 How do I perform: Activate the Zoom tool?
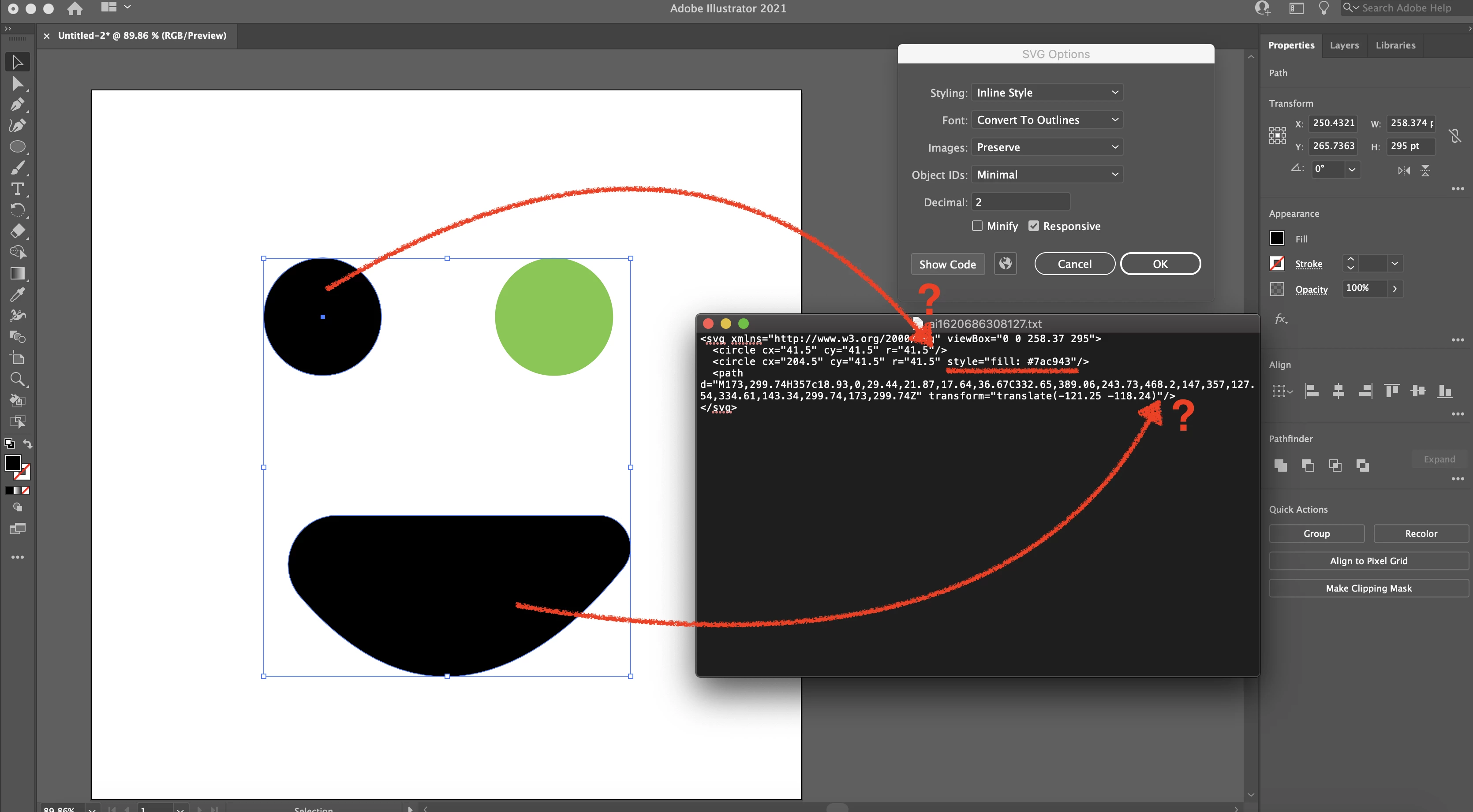tap(17, 380)
